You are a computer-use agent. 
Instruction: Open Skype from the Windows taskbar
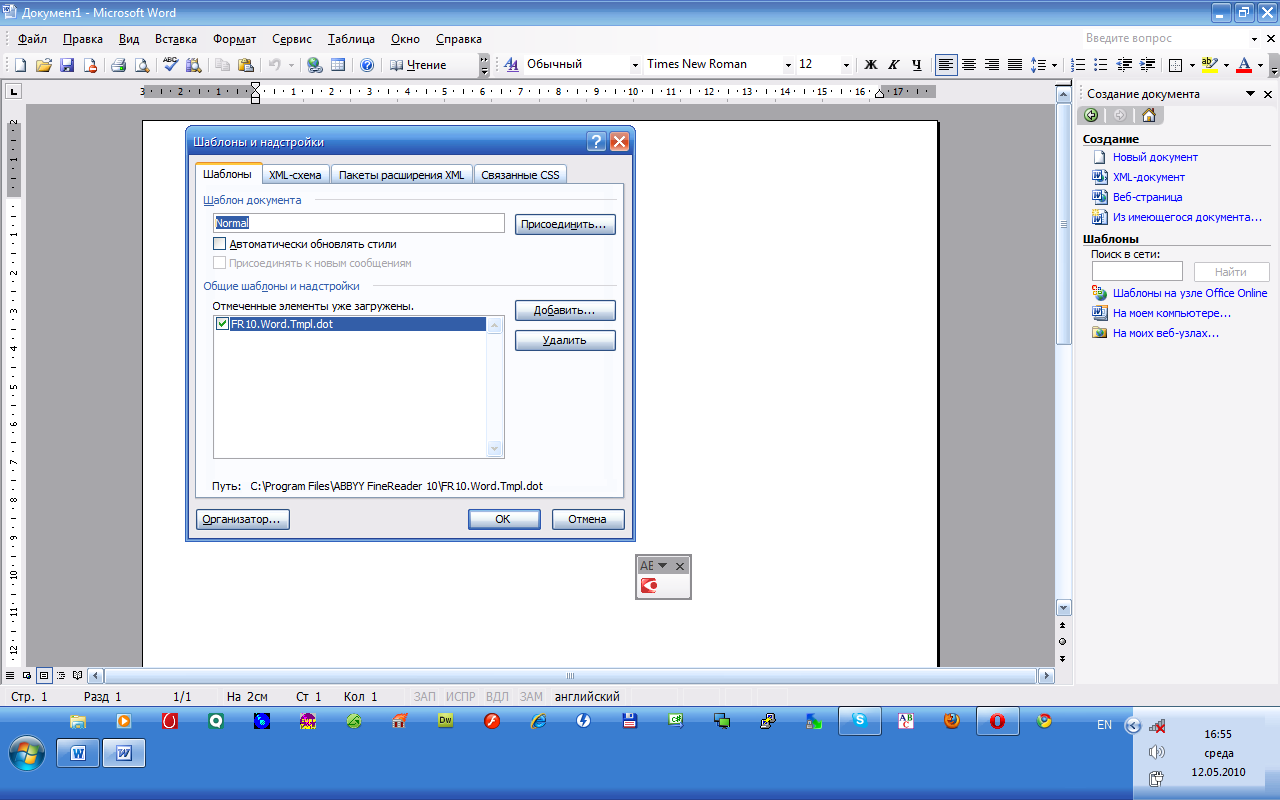click(x=859, y=721)
